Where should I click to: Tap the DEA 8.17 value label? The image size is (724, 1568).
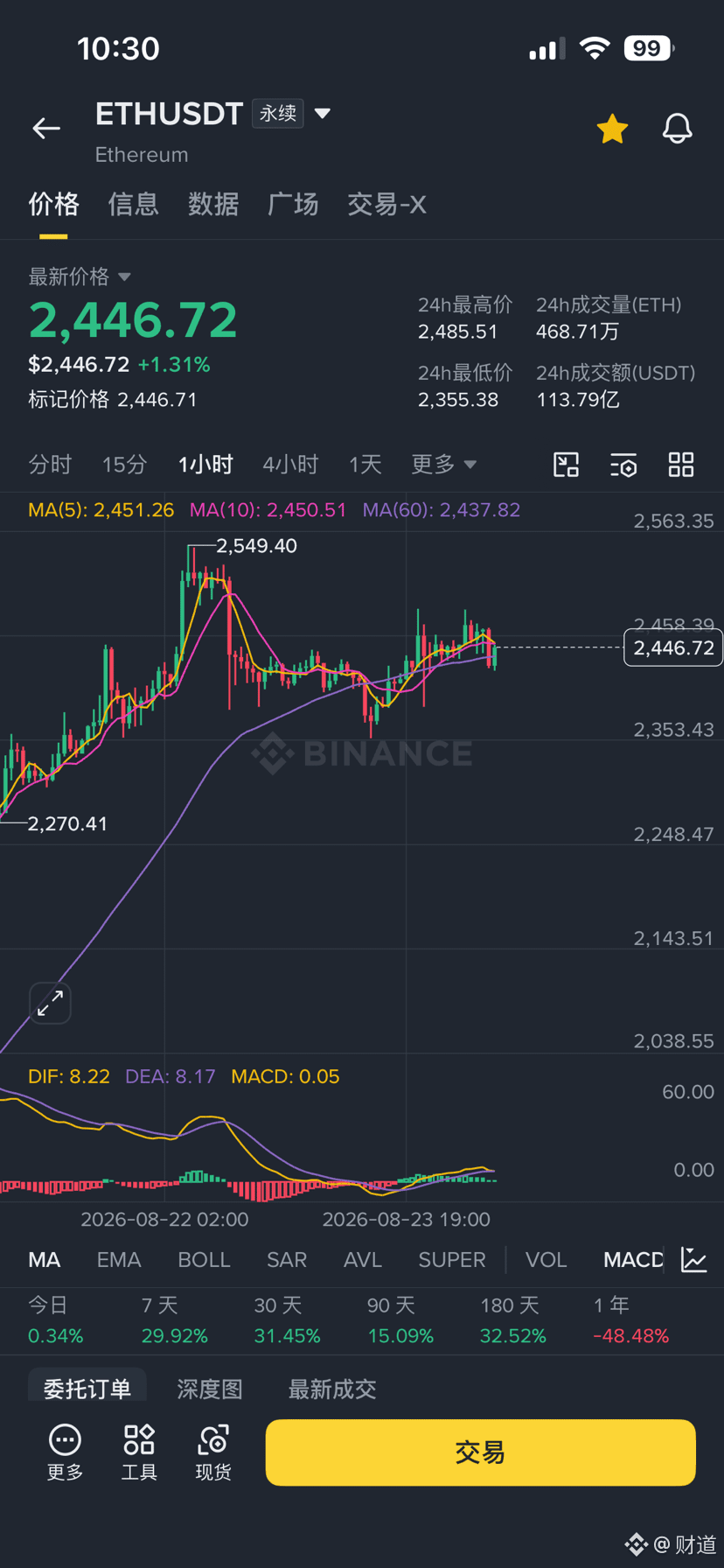pos(171,1076)
